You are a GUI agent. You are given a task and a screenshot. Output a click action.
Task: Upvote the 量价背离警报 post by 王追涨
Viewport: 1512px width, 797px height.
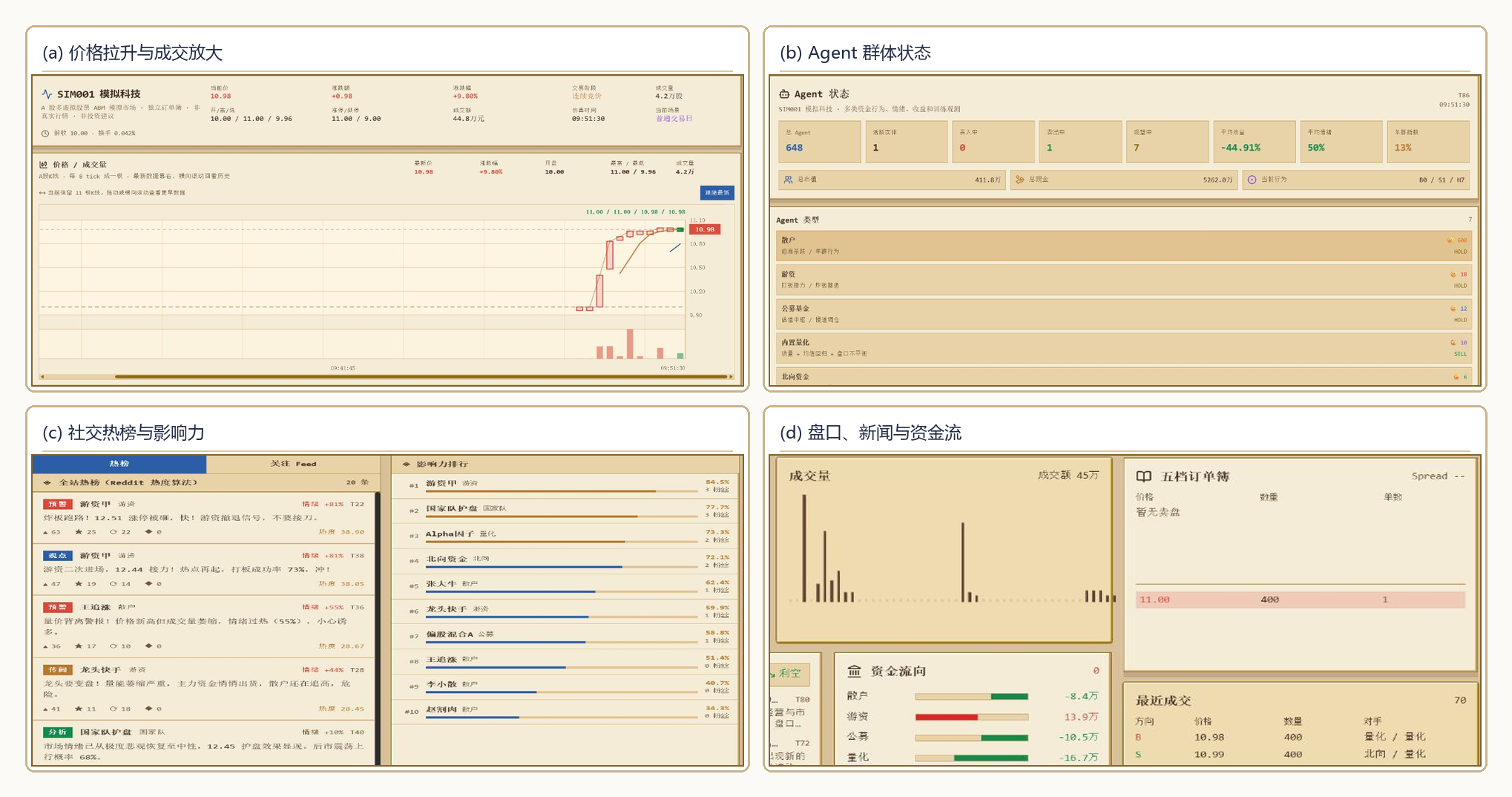(46, 646)
